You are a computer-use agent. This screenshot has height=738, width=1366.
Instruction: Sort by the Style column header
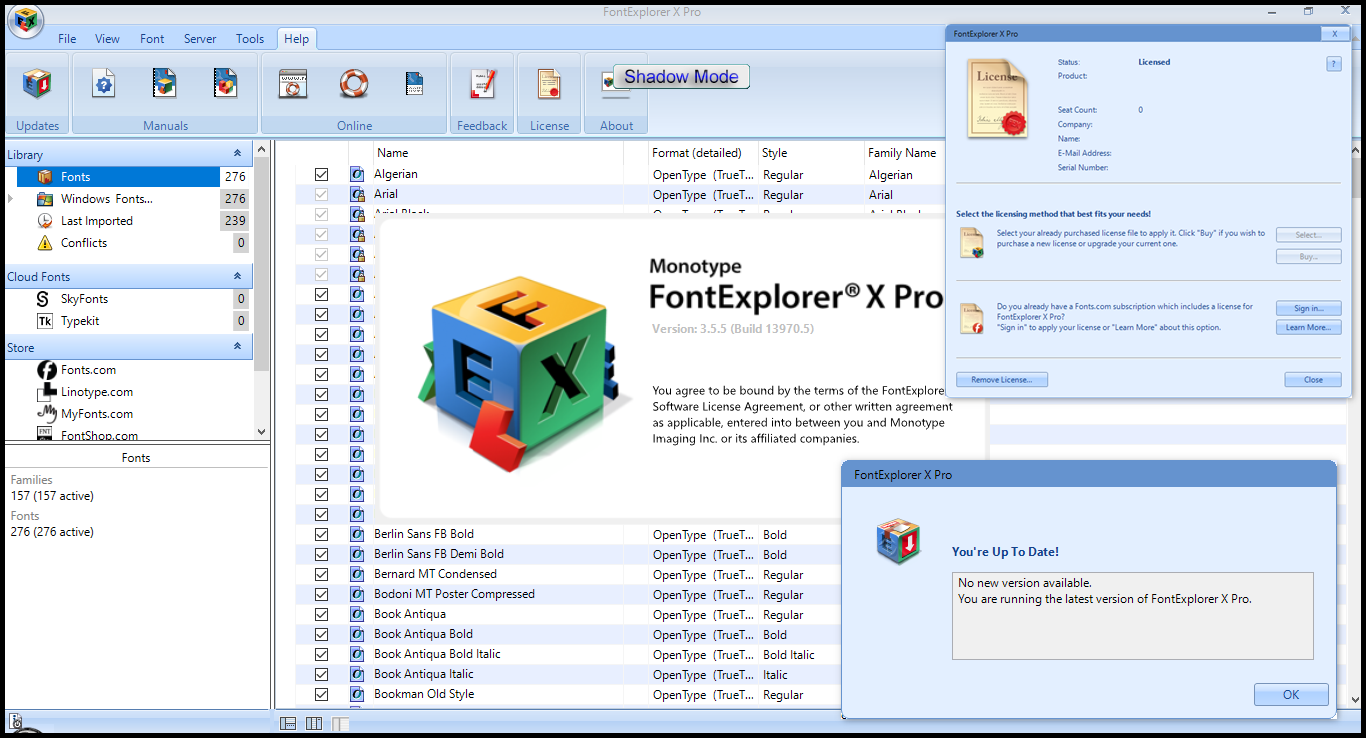click(811, 153)
